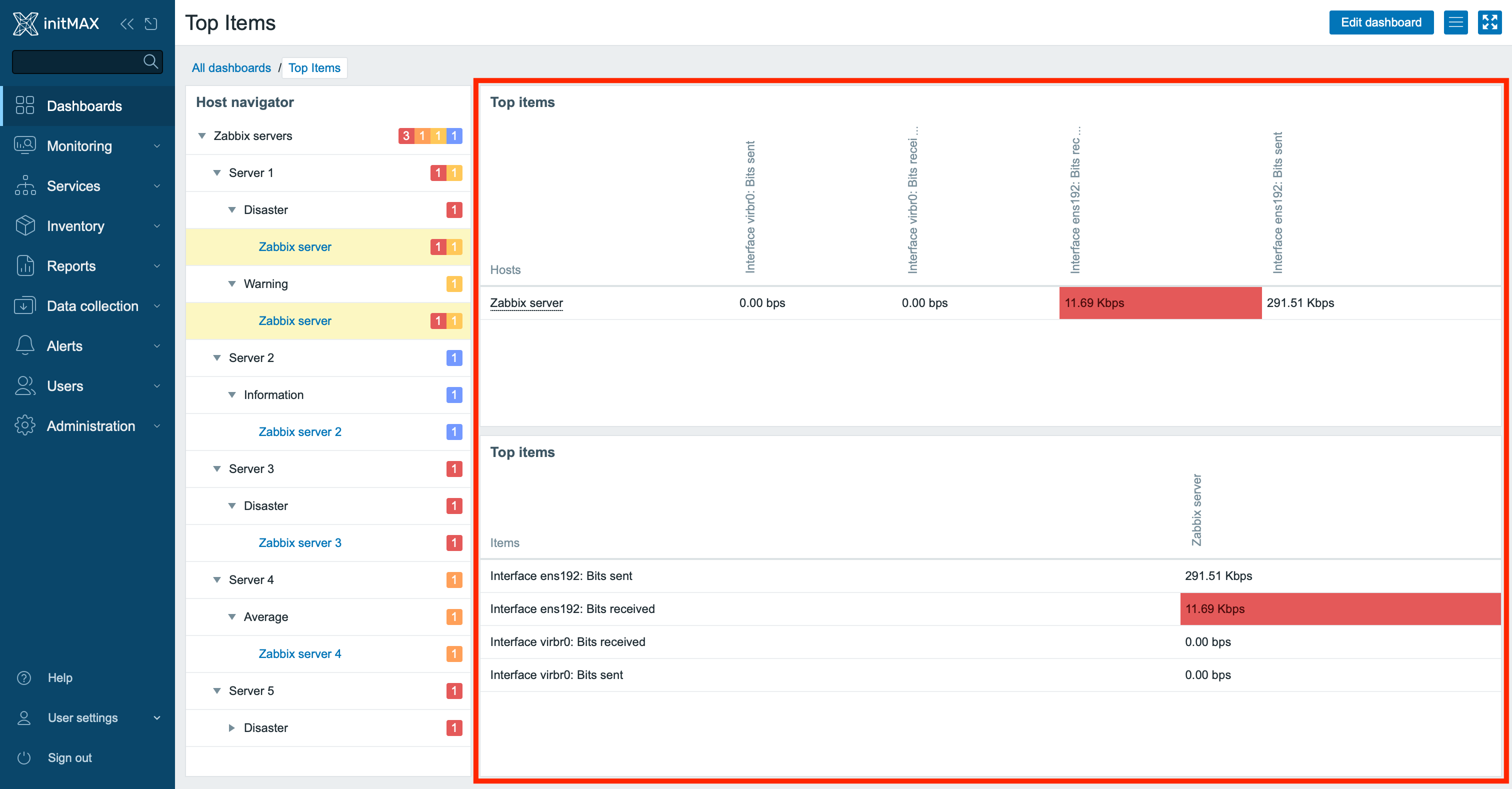Image resolution: width=1512 pixels, height=789 pixels.
Task: Open Reports menu item
Action: click(88, 265)
